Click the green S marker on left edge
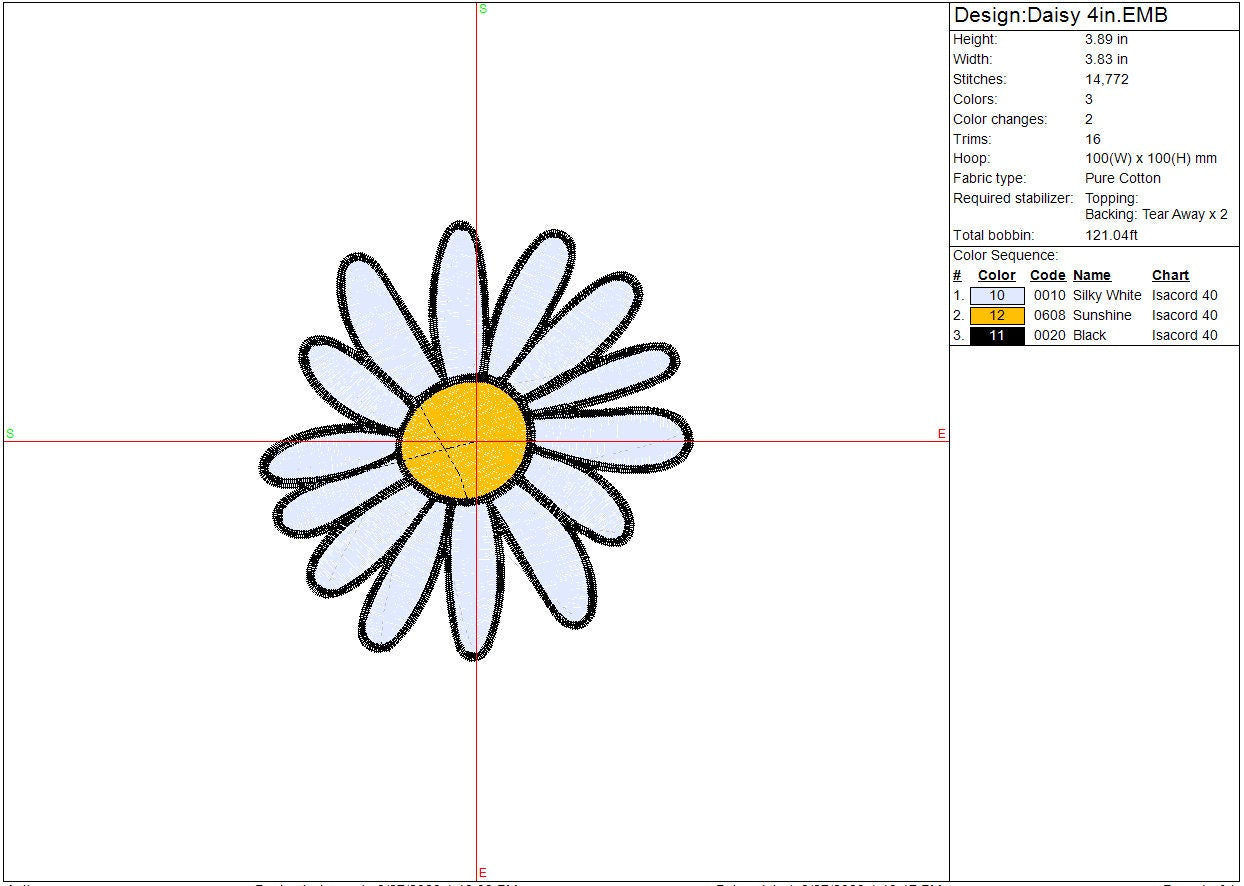Viewport: 1244px width, 886px height. [x=10, y=433]
